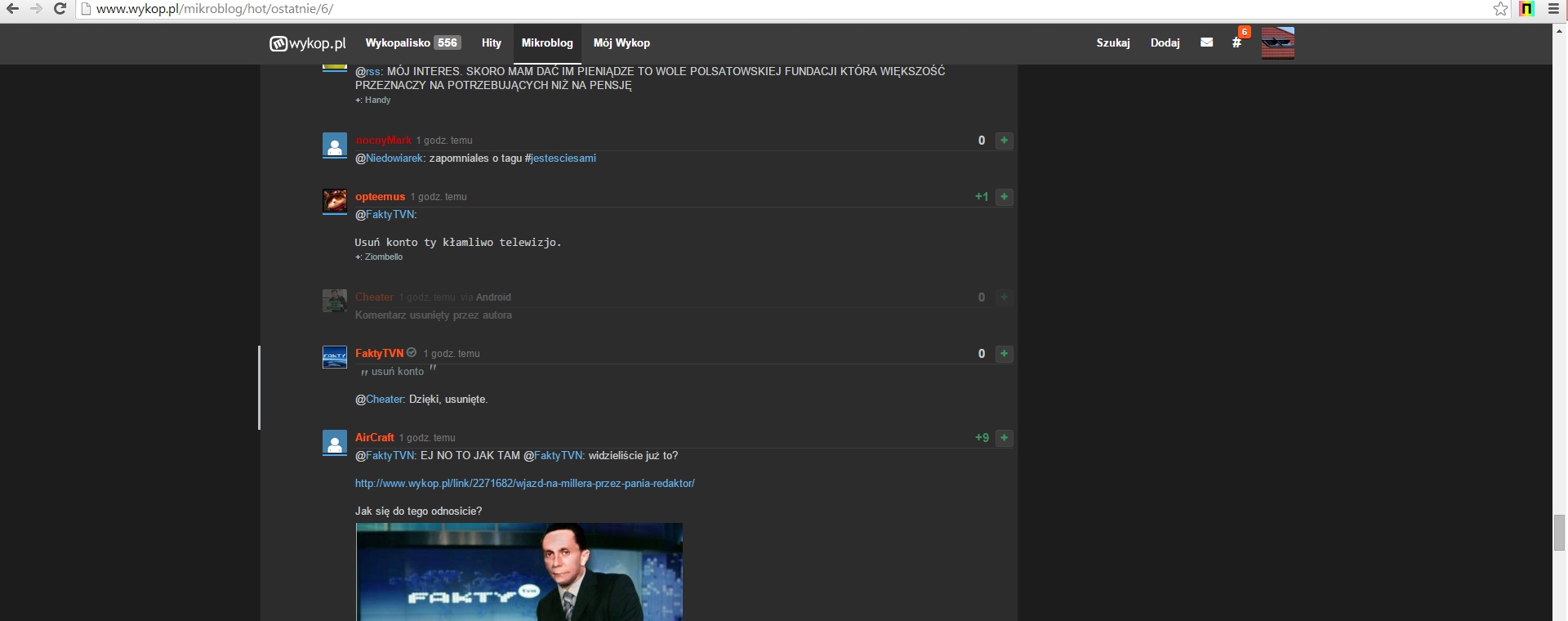Open the messages envelope icon
This screenshot has height=621, width=1568.
[1206, 42]
